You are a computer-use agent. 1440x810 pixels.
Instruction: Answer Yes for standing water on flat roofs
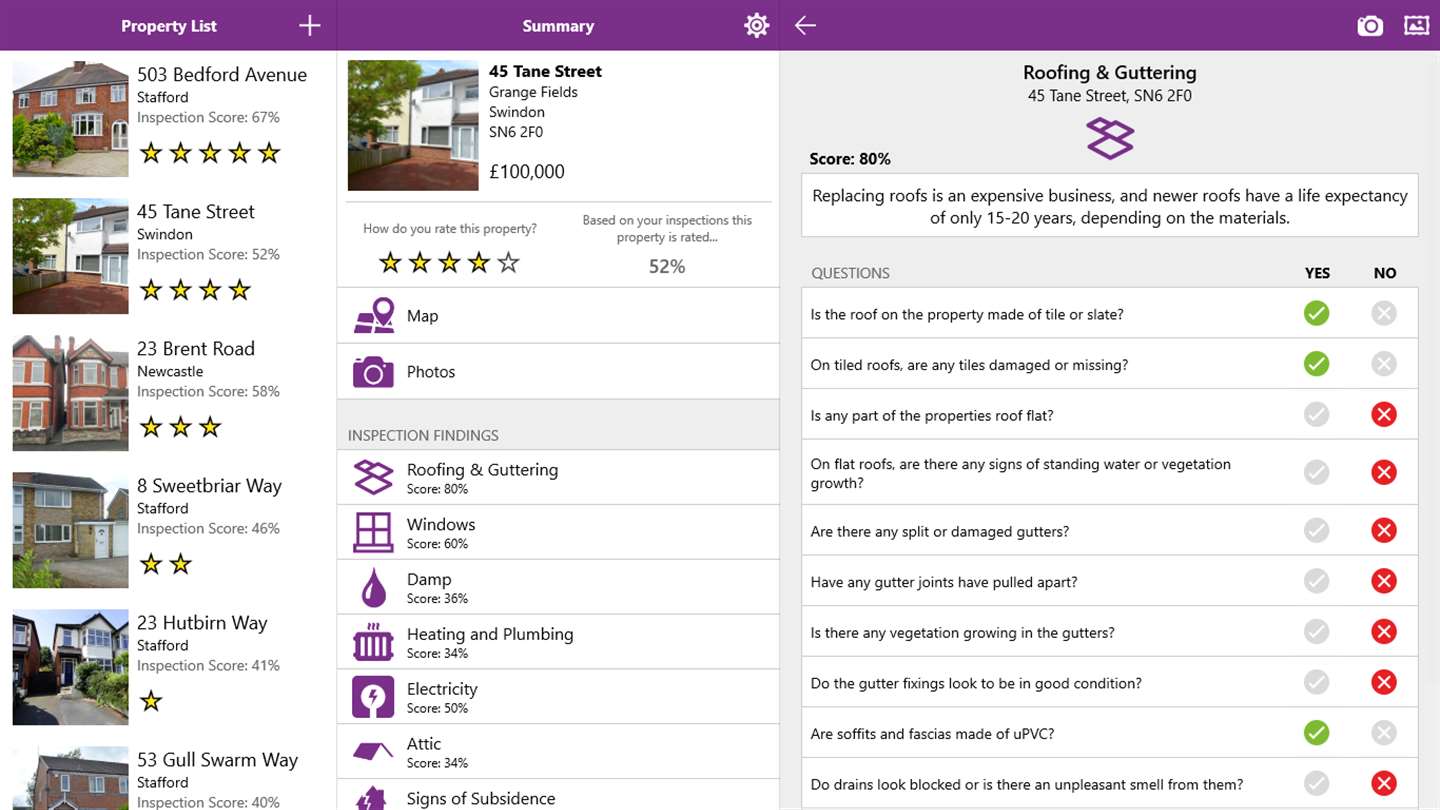tap(1316, 473)
